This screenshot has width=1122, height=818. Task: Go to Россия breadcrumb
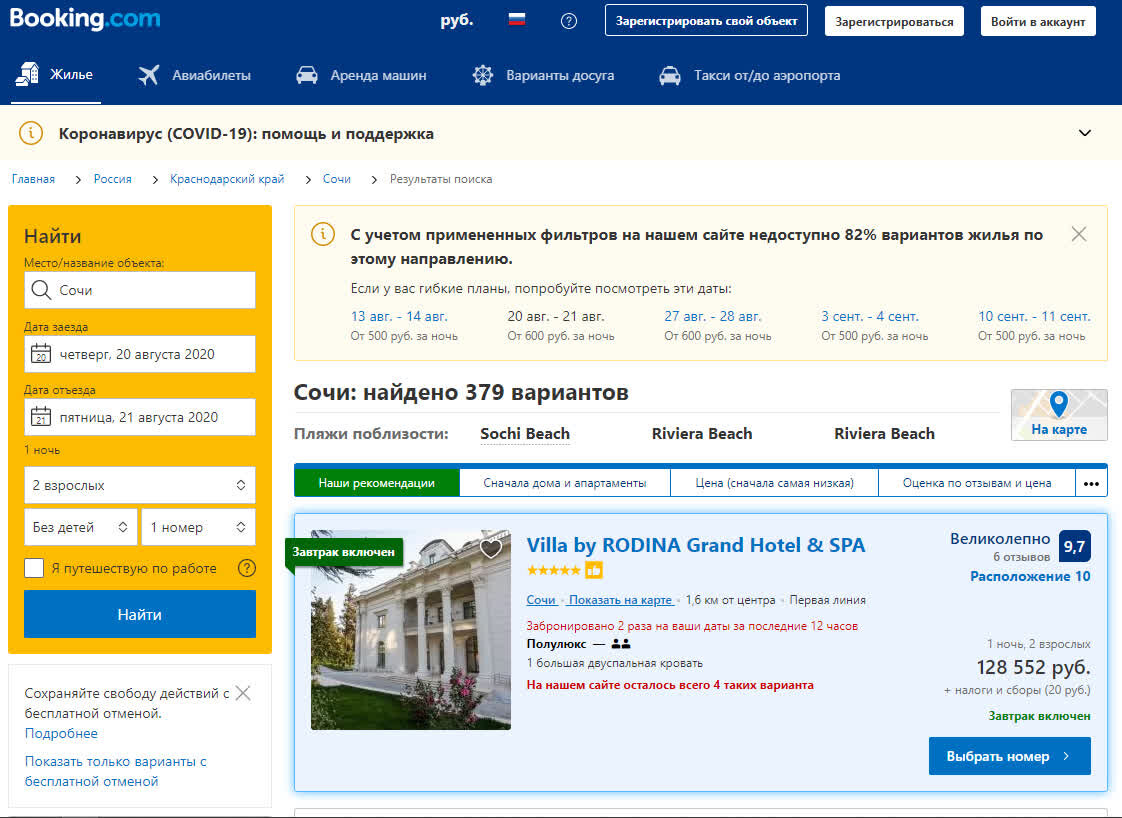click(112, 179)
